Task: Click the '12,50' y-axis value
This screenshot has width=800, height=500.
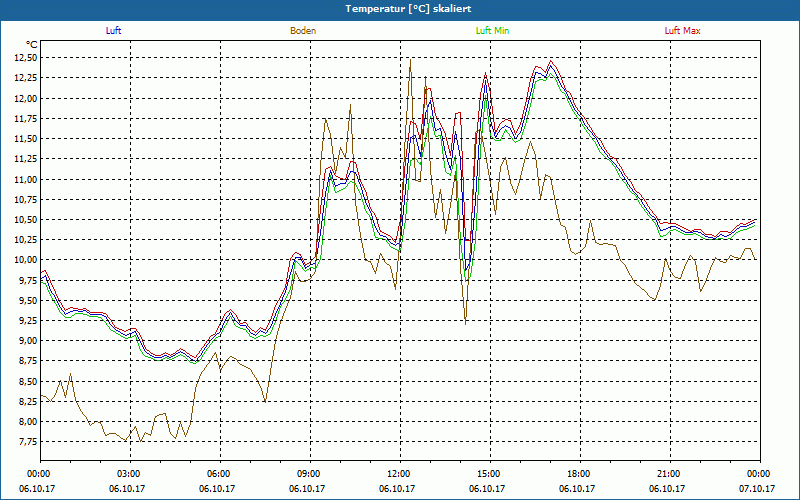Action: (x=26, y=58)
